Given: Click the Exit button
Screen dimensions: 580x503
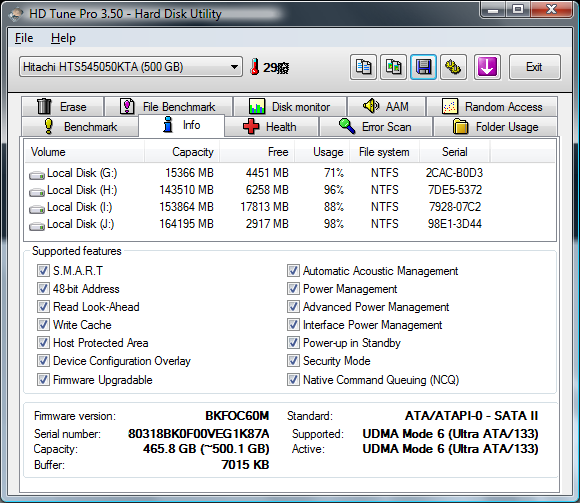Looking at the screenshot, I should [x=535, y=67].
